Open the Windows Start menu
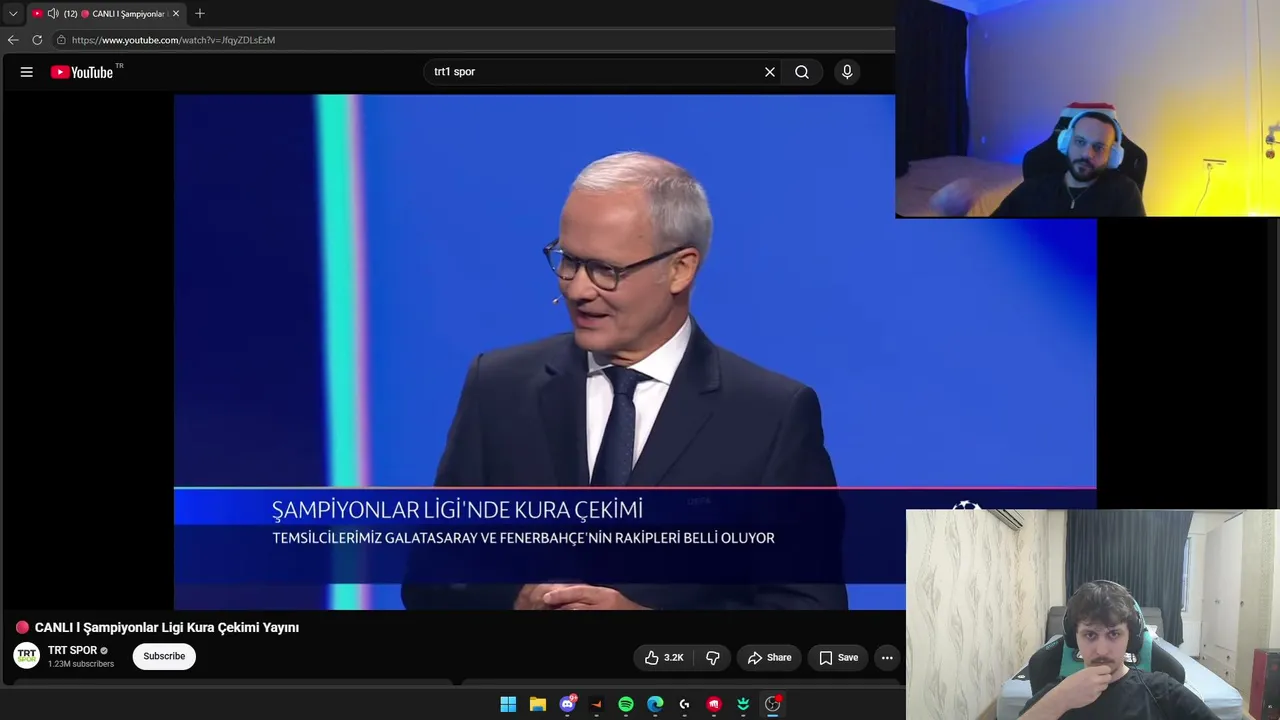The height and width of the screenshot is (720, 1280). click(508, 704)
